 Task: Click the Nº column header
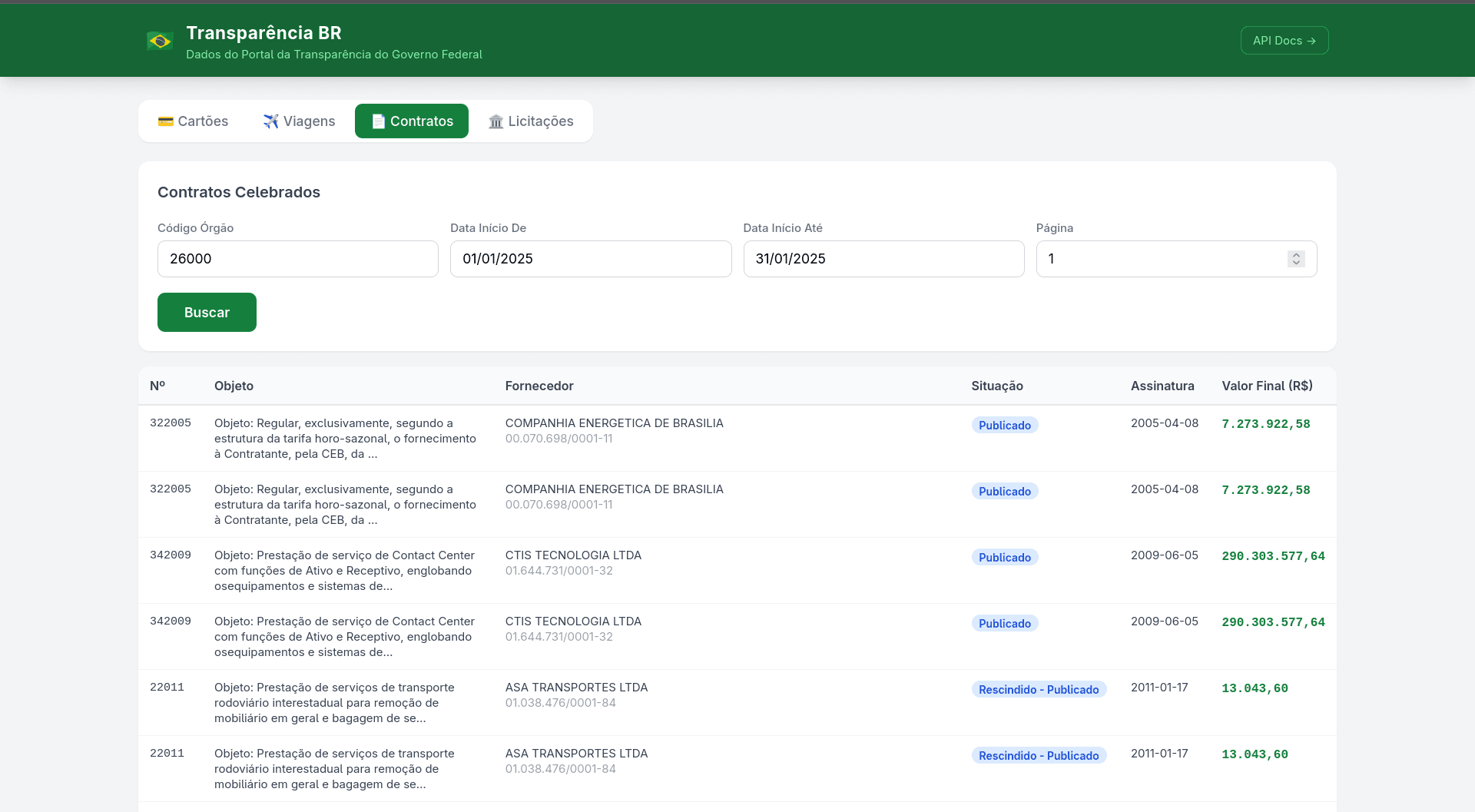click(x=157, y=386)
